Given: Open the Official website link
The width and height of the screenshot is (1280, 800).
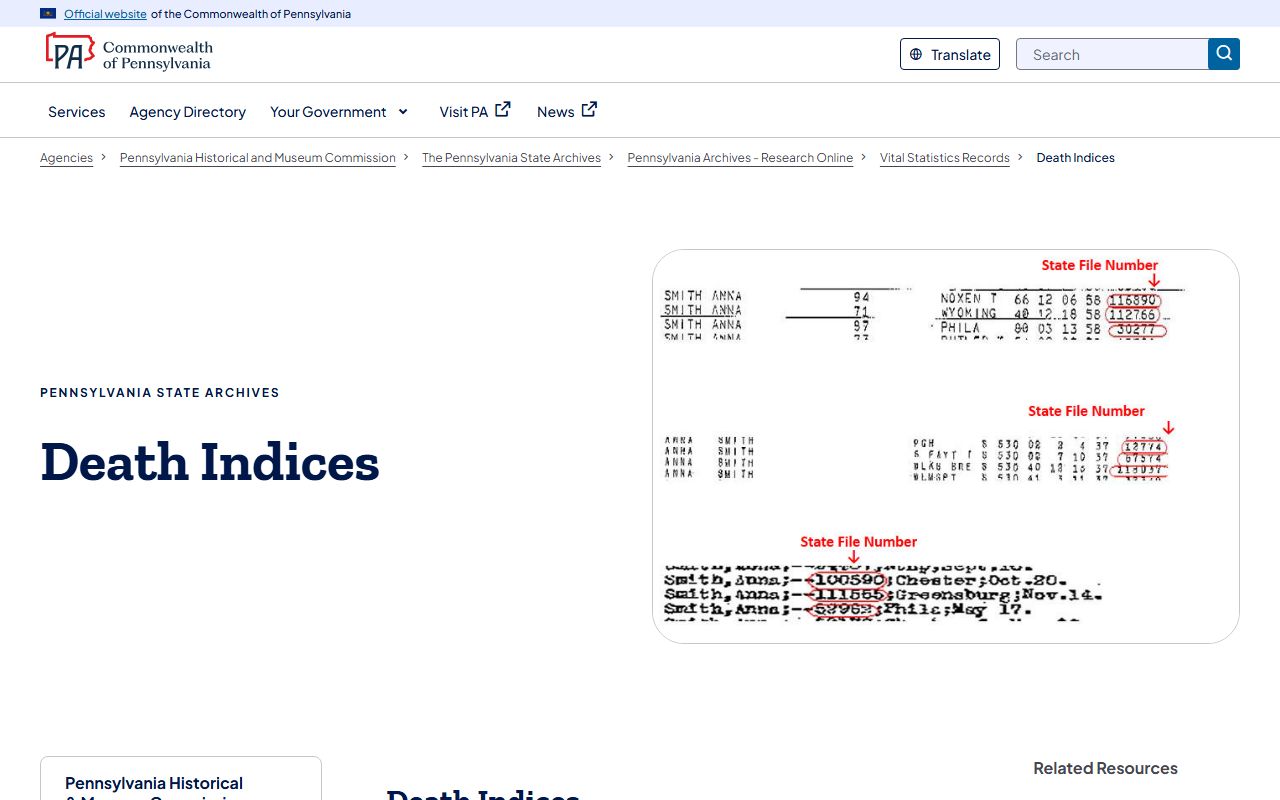Looking at the screenshot, I should [105, 14].
